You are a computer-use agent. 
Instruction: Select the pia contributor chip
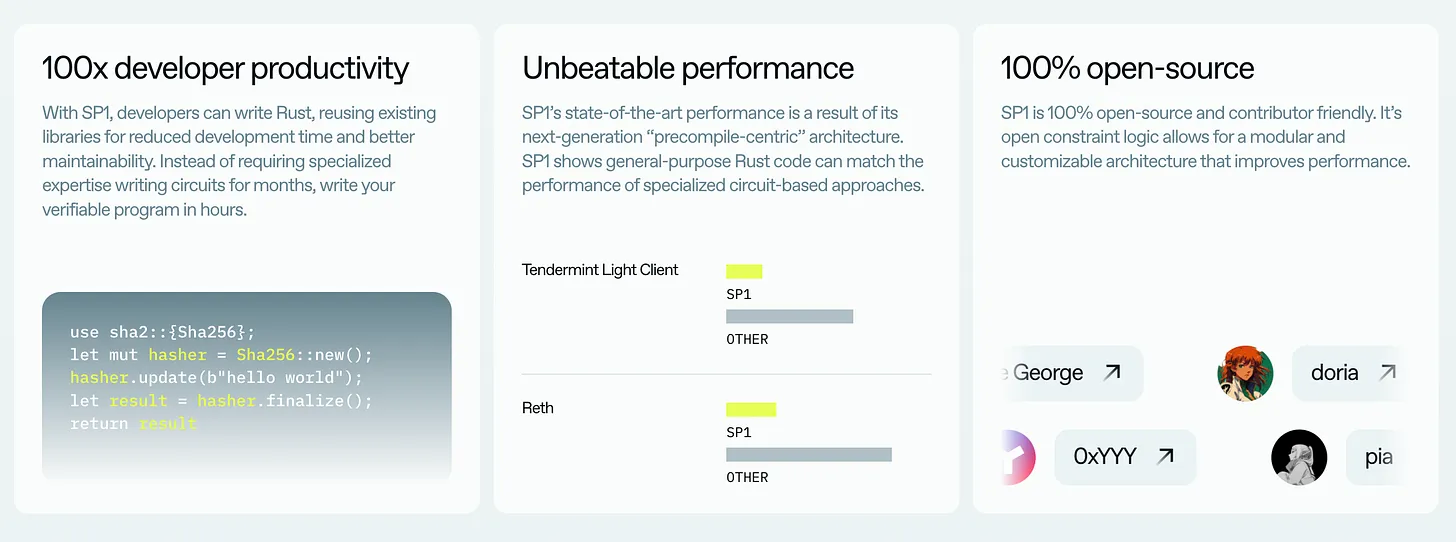coord(1379,458)
